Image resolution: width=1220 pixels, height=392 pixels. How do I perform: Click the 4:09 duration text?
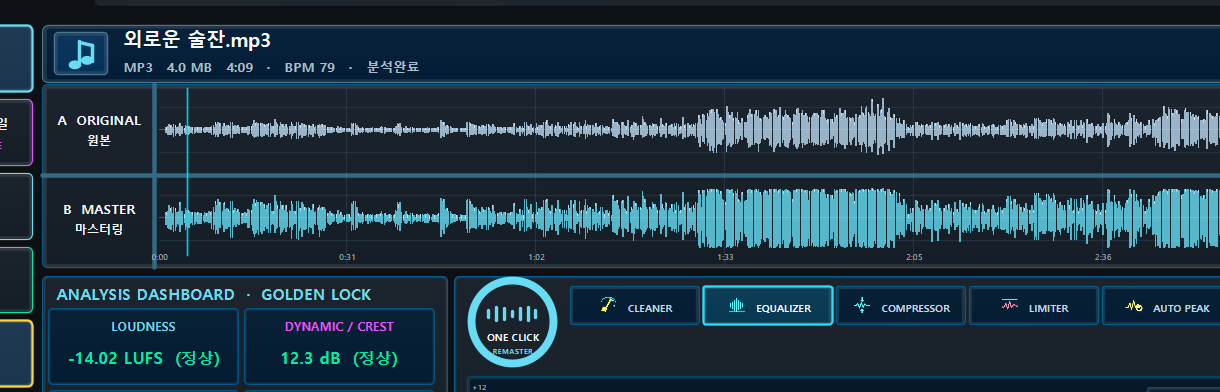click(240, 68)
